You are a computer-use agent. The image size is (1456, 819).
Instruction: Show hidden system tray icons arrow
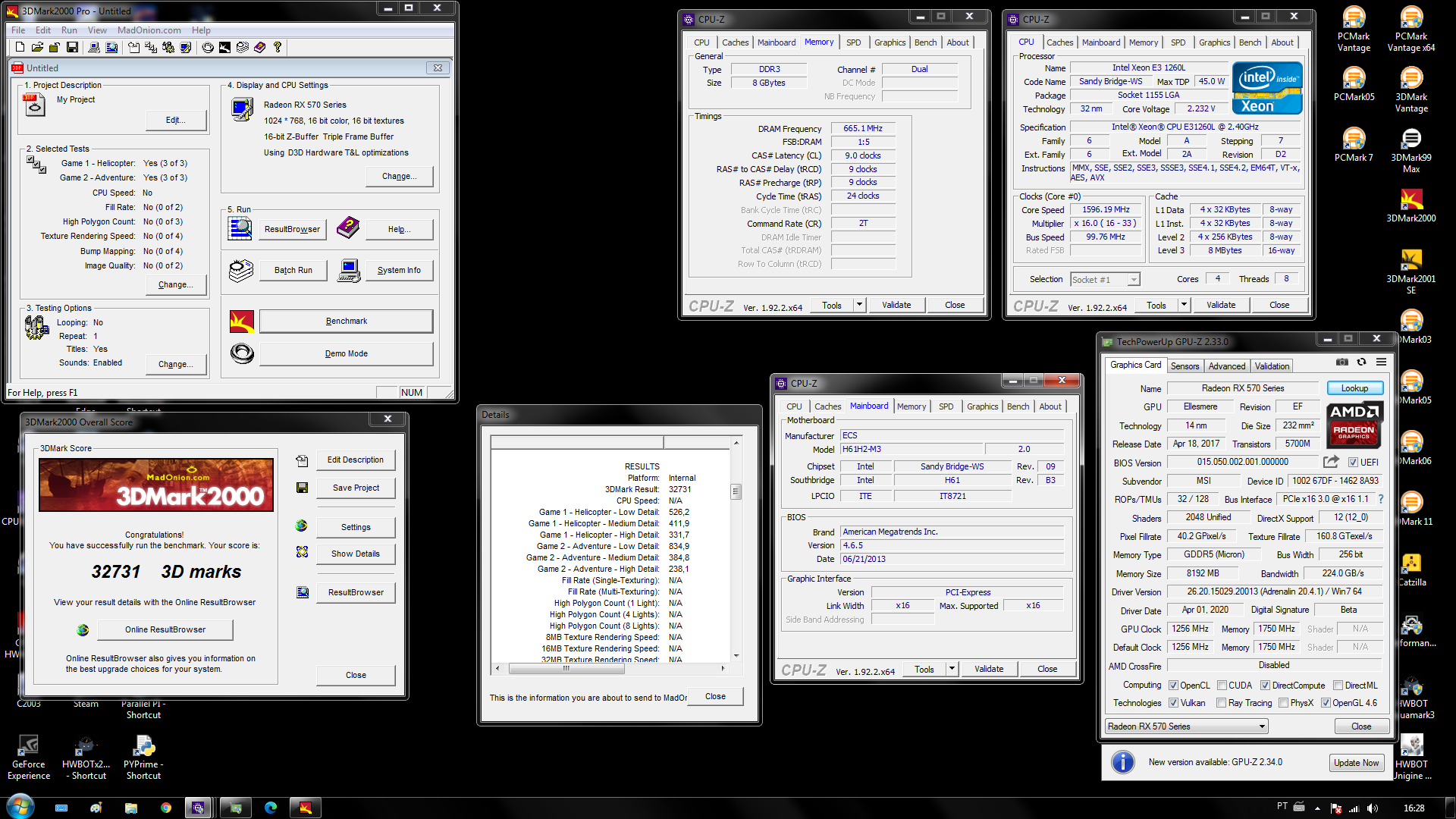tap(1317, 808)
